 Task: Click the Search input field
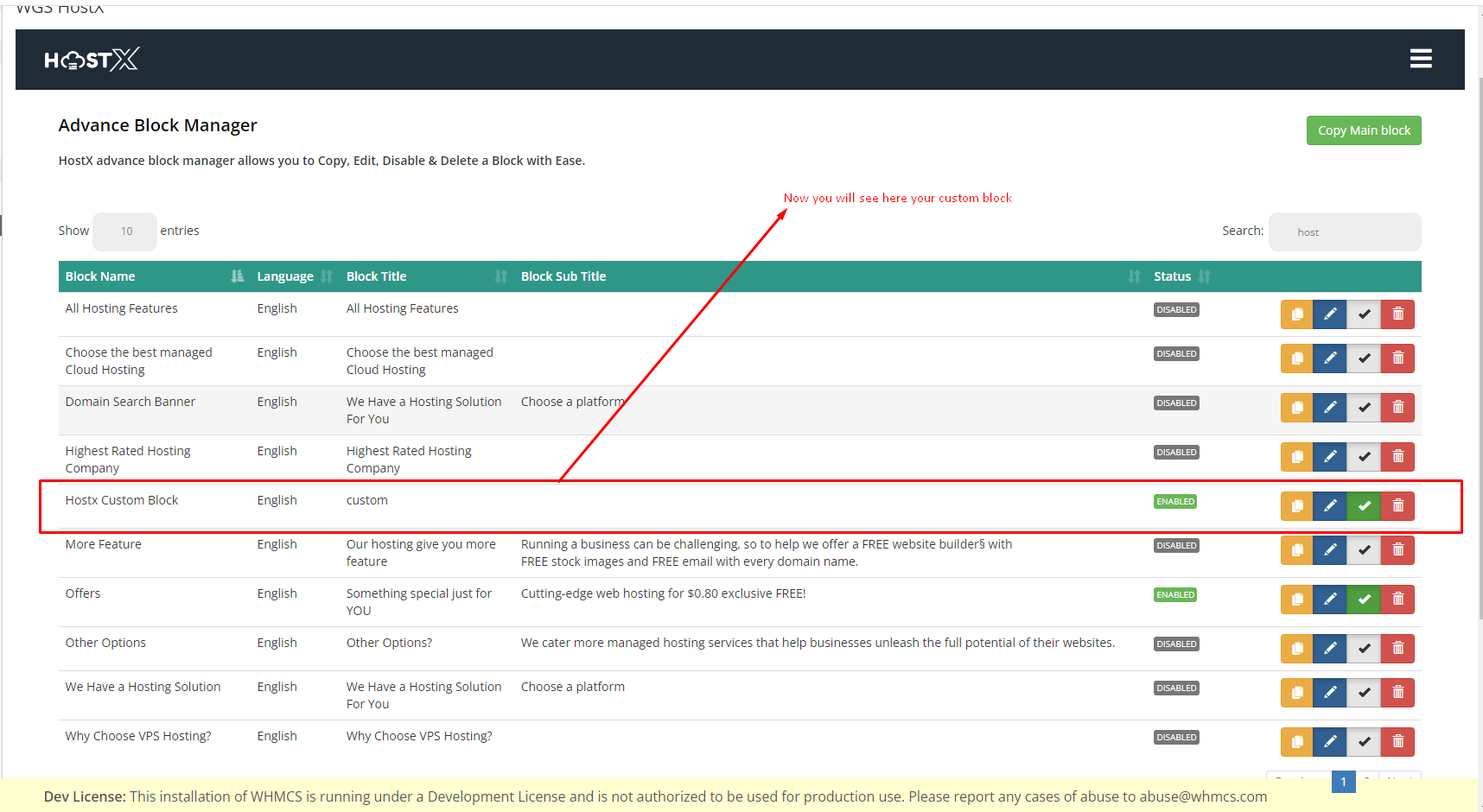coord(1345,232)
